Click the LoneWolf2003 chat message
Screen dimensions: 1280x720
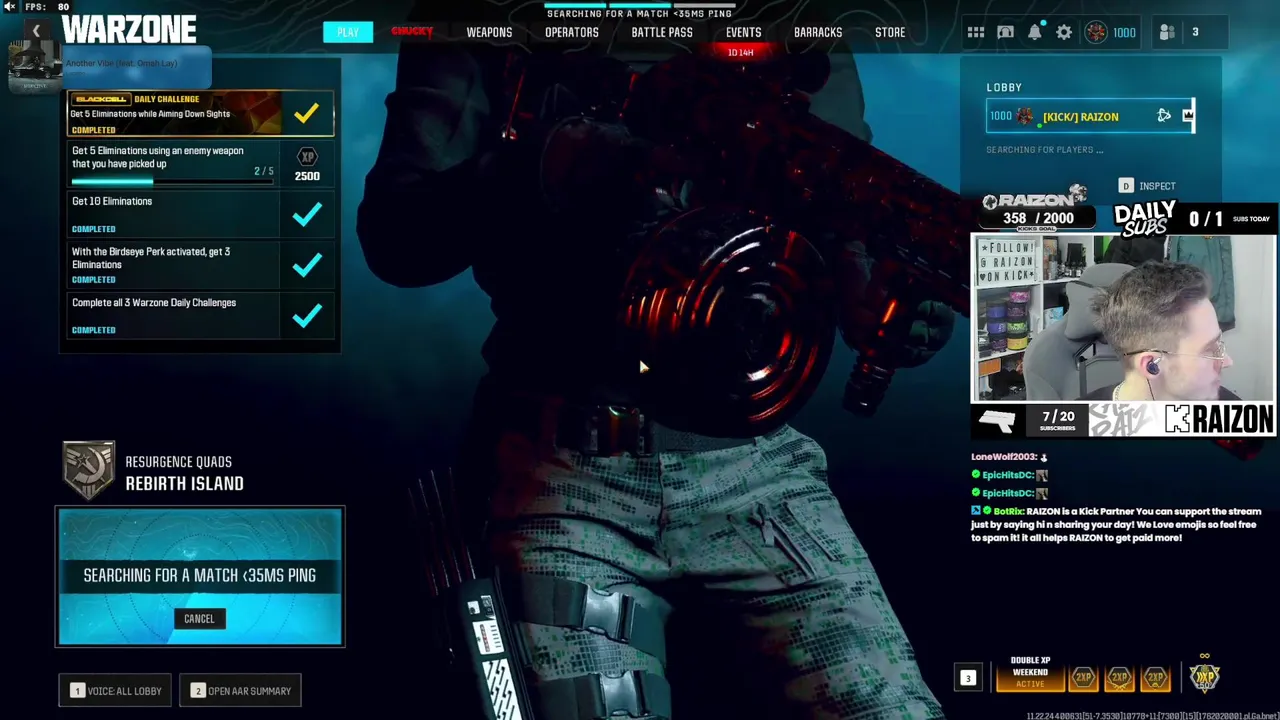click(x=1010, y=457)
